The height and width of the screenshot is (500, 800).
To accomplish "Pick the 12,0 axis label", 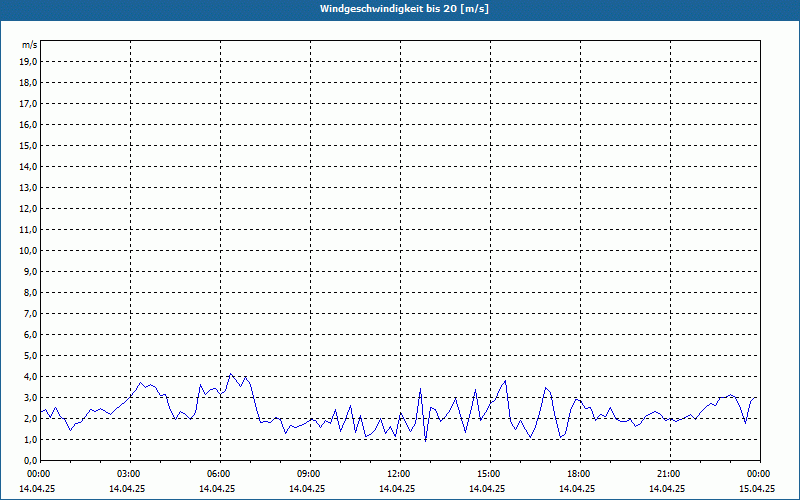I will click(x=28, y=209).
